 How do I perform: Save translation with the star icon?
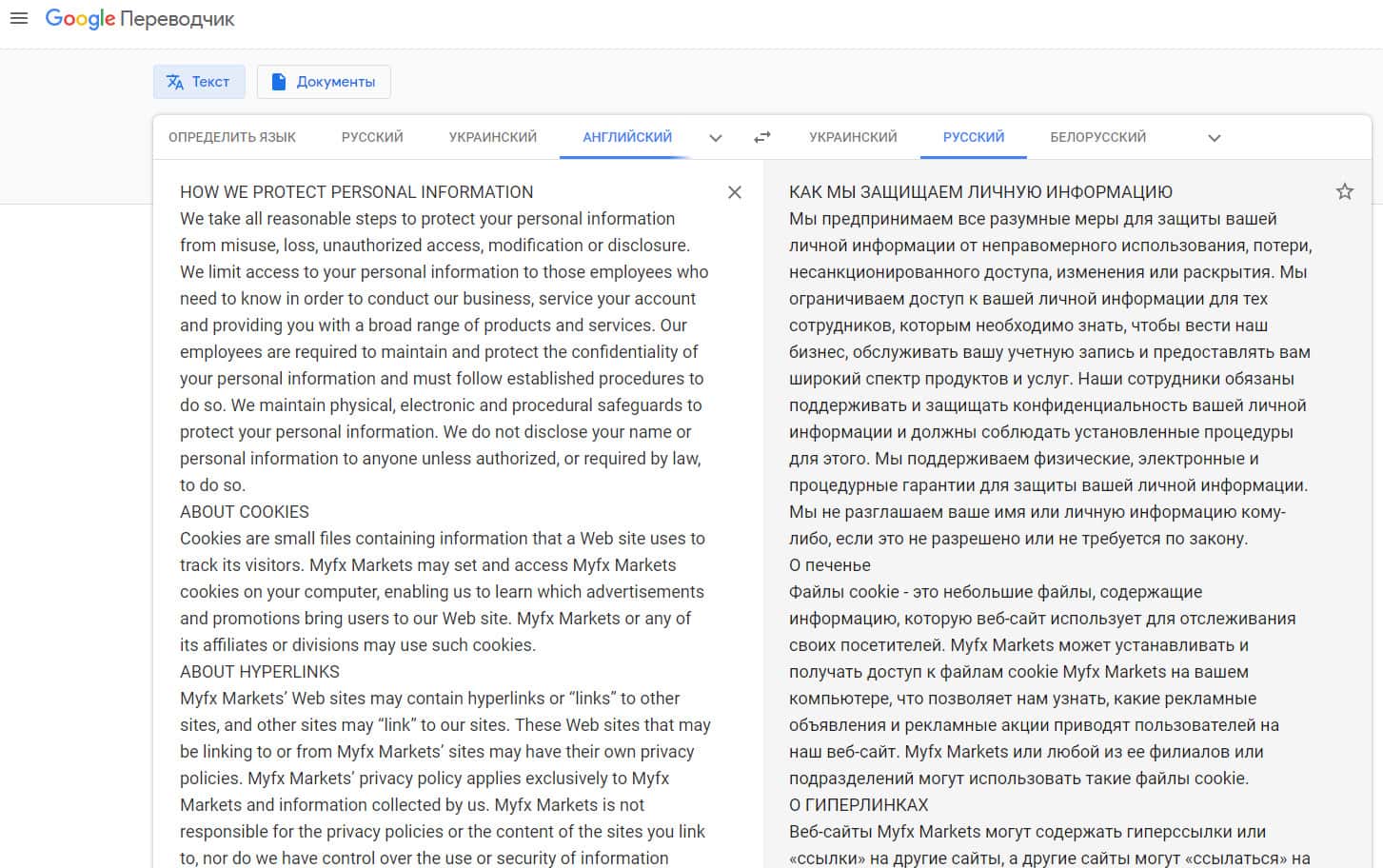tap(1345, 191)
